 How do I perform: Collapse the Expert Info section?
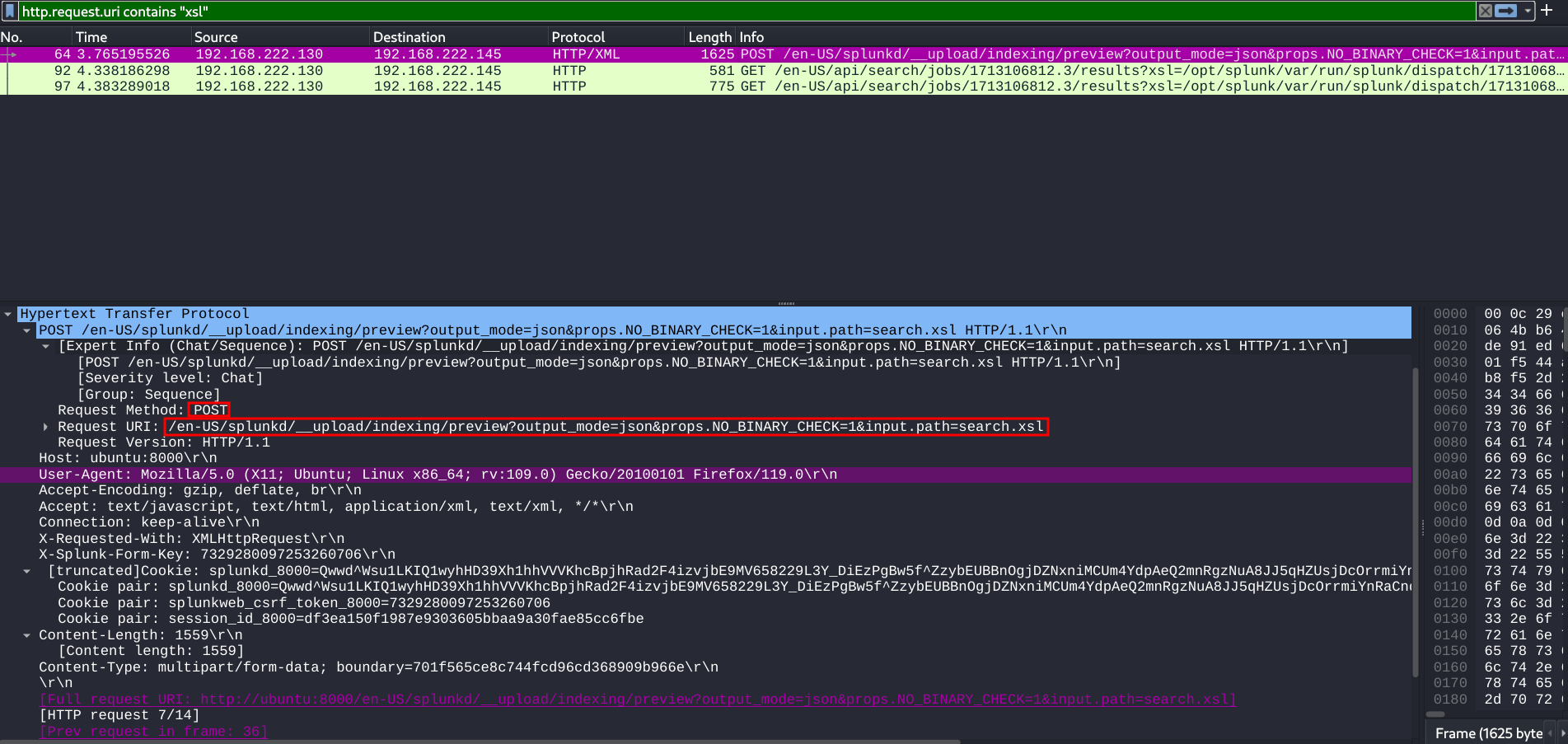pos(46,347)
